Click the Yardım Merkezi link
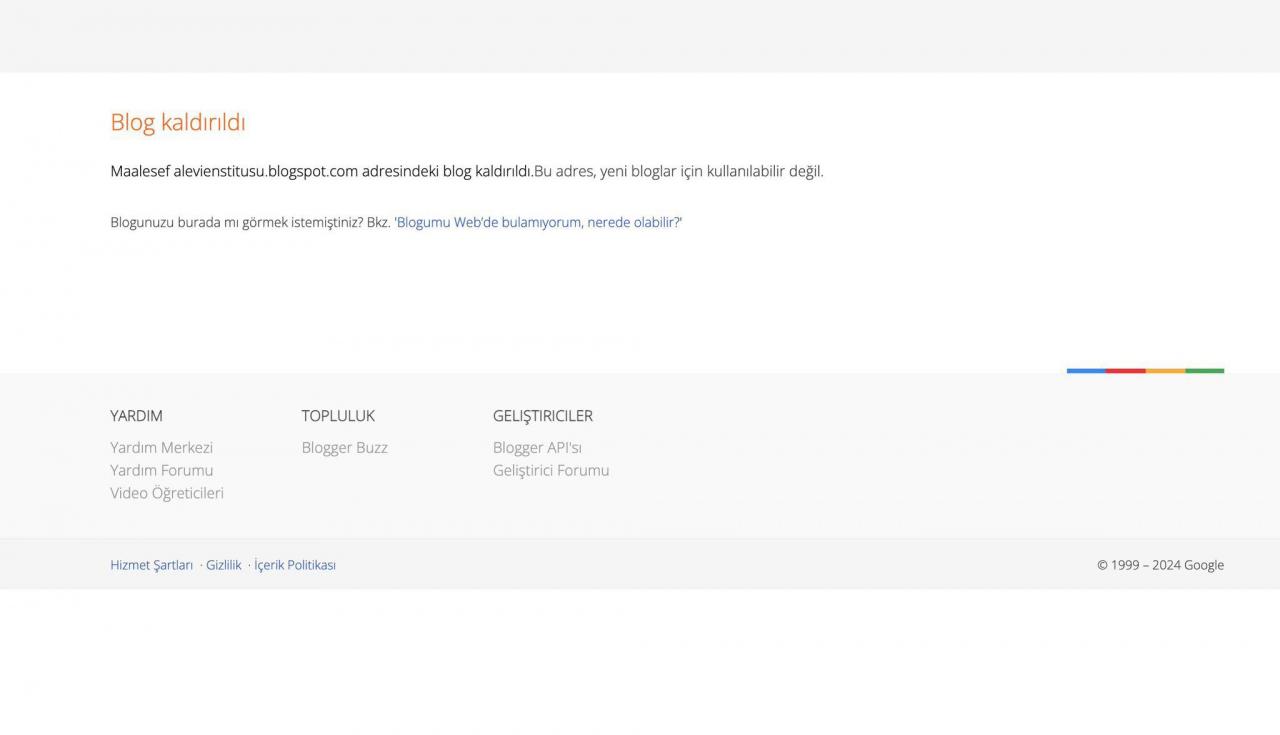Viewport: 1280px width, 735px height. tap(161, 447)
